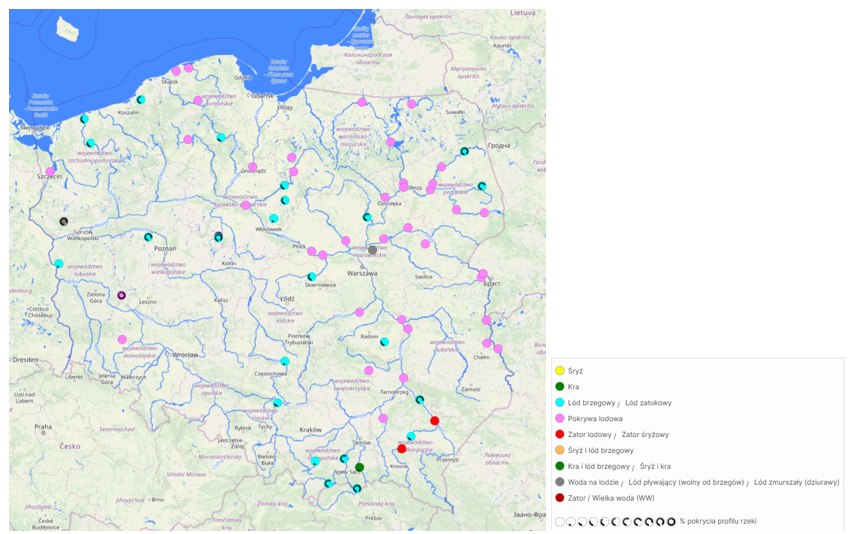Click the orange Śryż i lód brzegowy swatch
Image resolution: width=850 pixels, height=534 pixels.
click(560, 450)
